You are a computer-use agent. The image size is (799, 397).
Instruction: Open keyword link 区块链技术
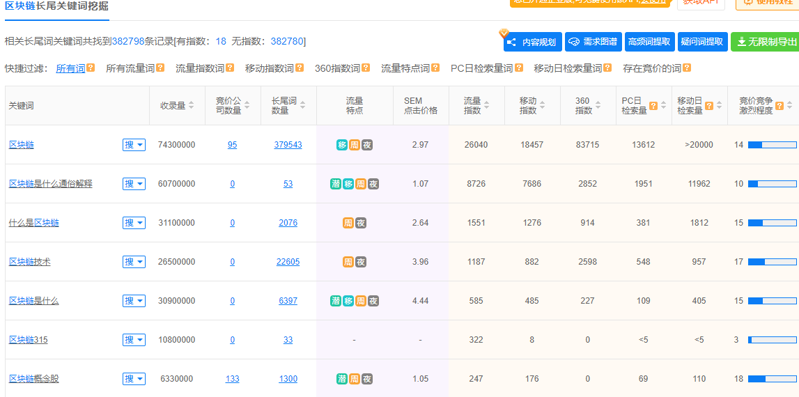[30, 262]
